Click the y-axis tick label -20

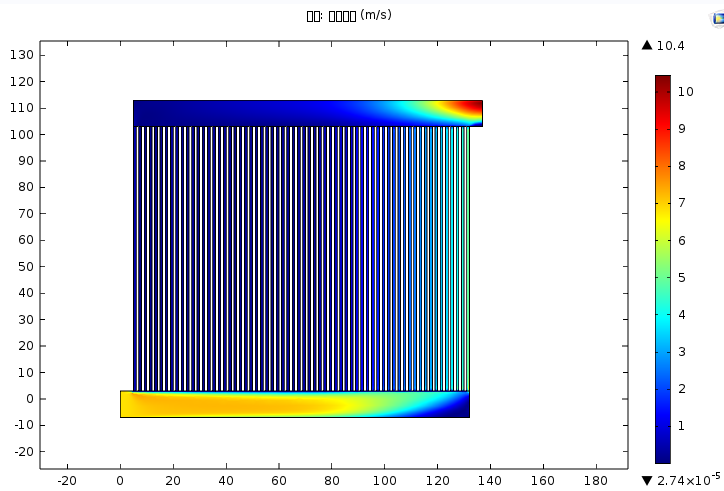(24, 451)
